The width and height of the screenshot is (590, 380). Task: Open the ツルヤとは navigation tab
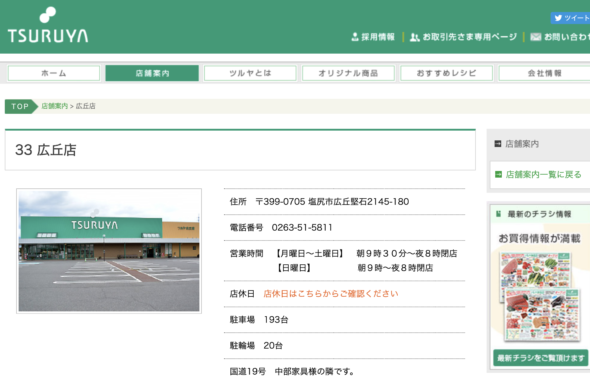coord(250,73)
